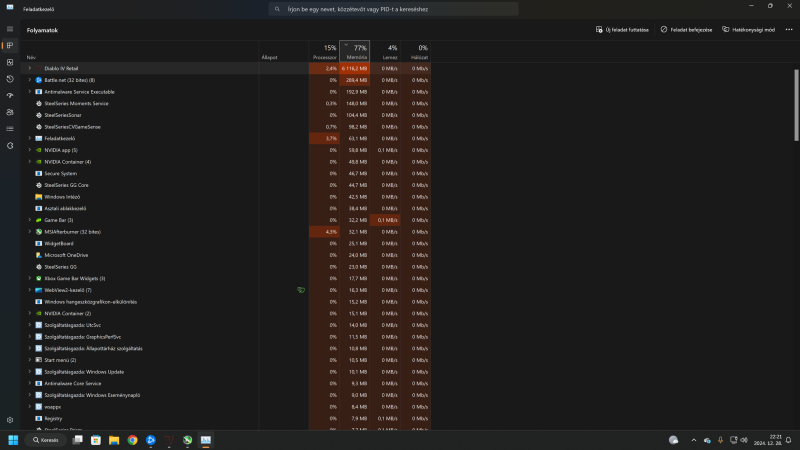The width and height of the screenshot is (800, 450).
Task: Click the Microsoft OneDrive process icon
Action: point(39,255)
